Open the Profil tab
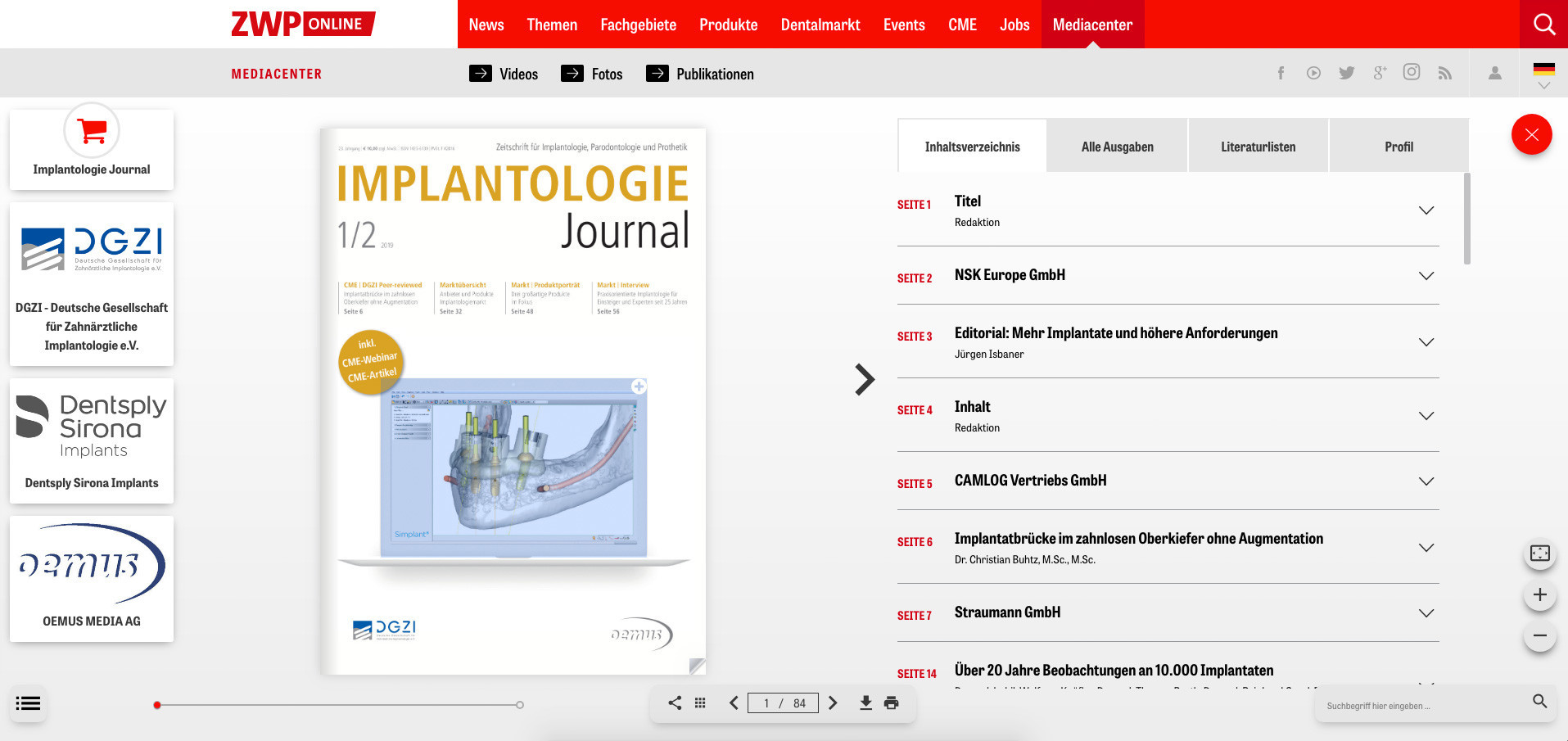Viewport: 1568px width, 741px height. pos(1399,147)
